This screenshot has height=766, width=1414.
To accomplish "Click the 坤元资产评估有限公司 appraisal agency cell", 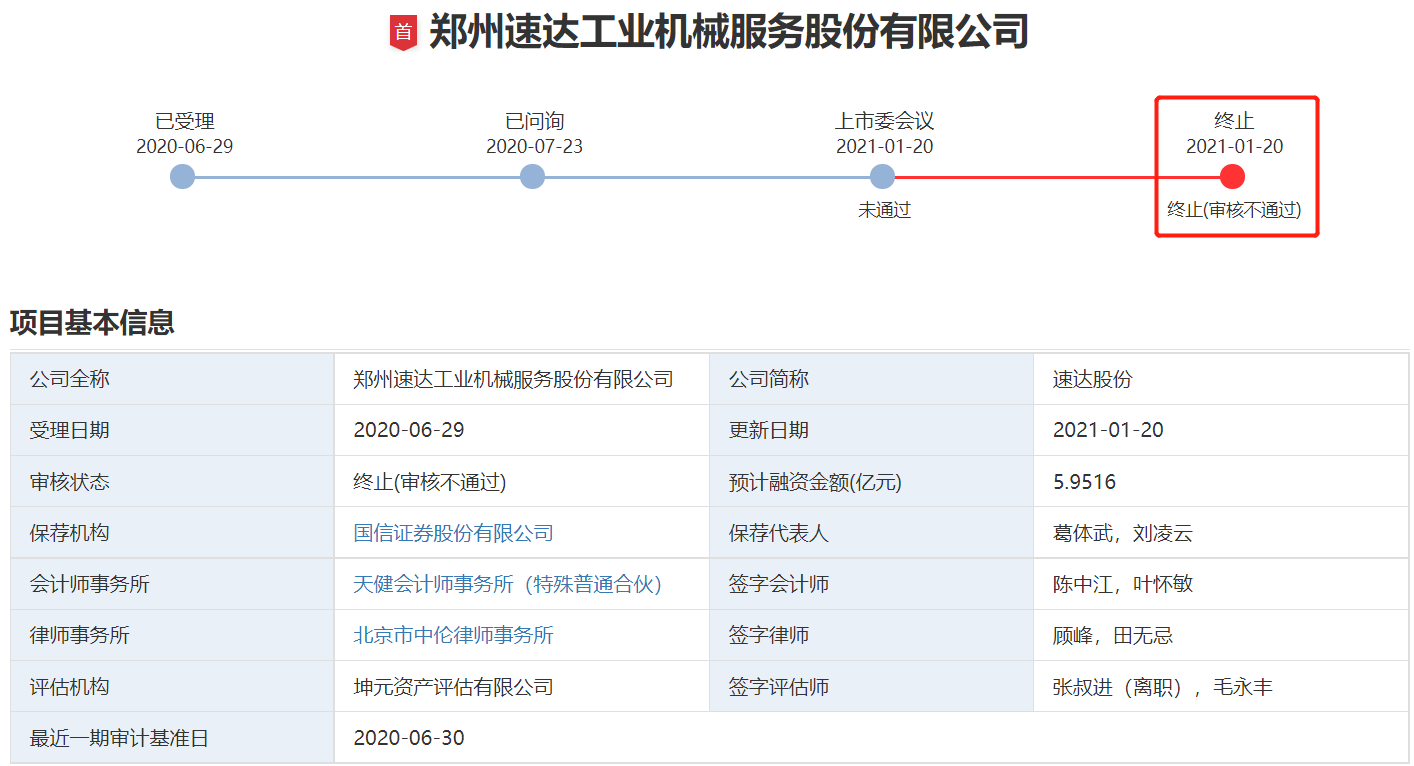I will pyautogui.click(x=453, y=687).
